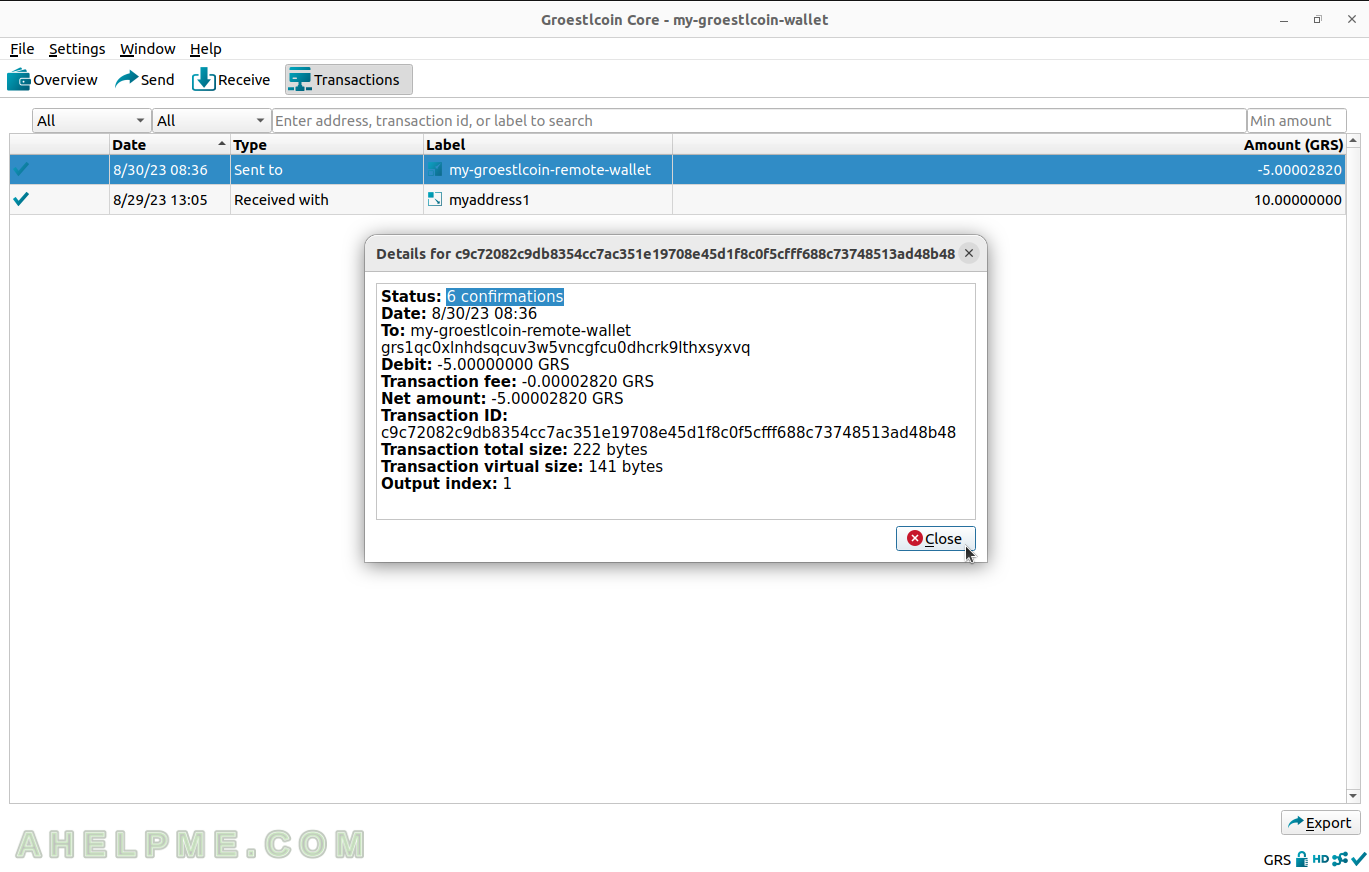The image size is (1369, 872).
Task: Click the Net amount -5.00002820 GRS line
Action: [x=502, y=399]
